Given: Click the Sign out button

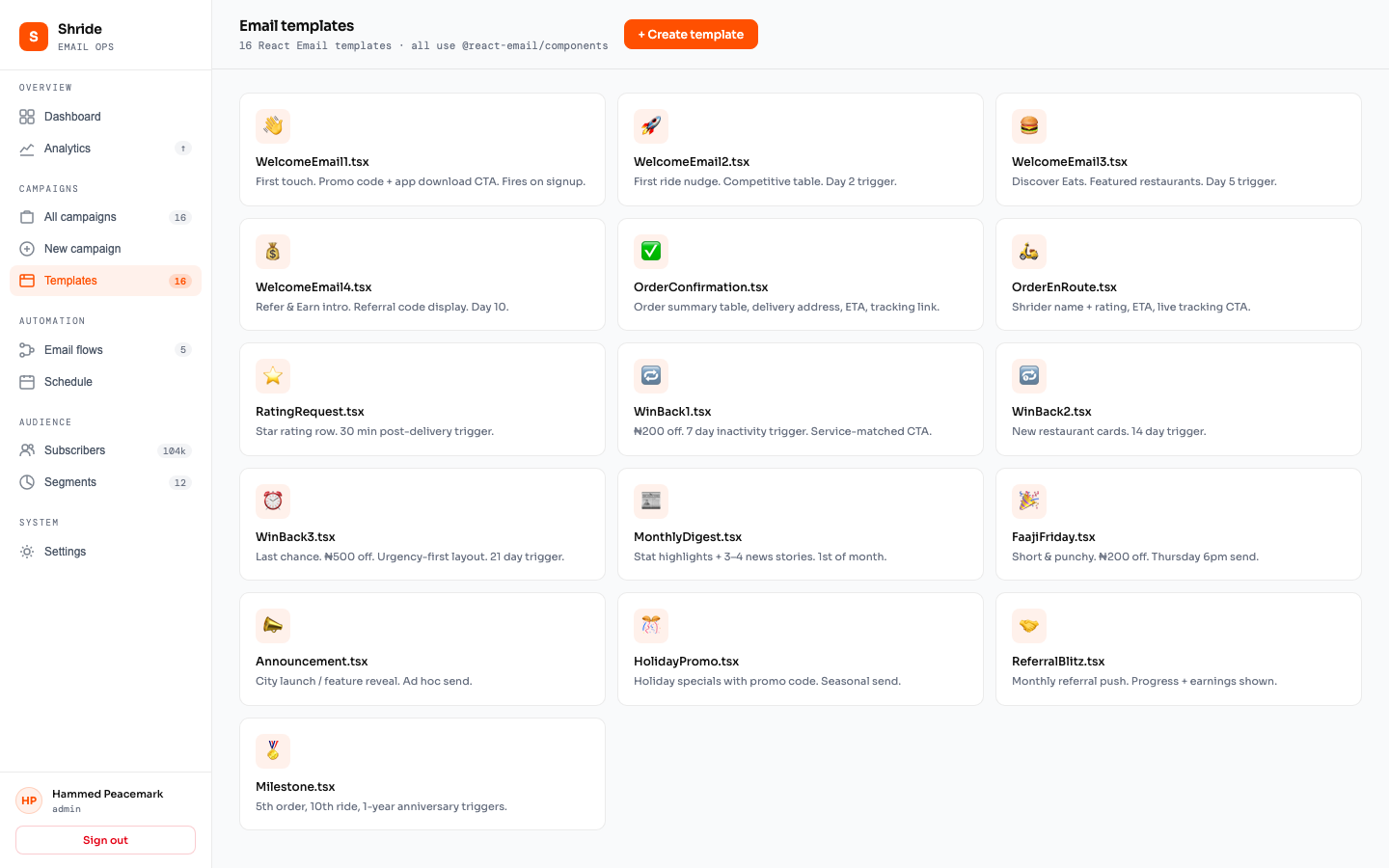Looking at the screenshot, I should pos(104,839).
